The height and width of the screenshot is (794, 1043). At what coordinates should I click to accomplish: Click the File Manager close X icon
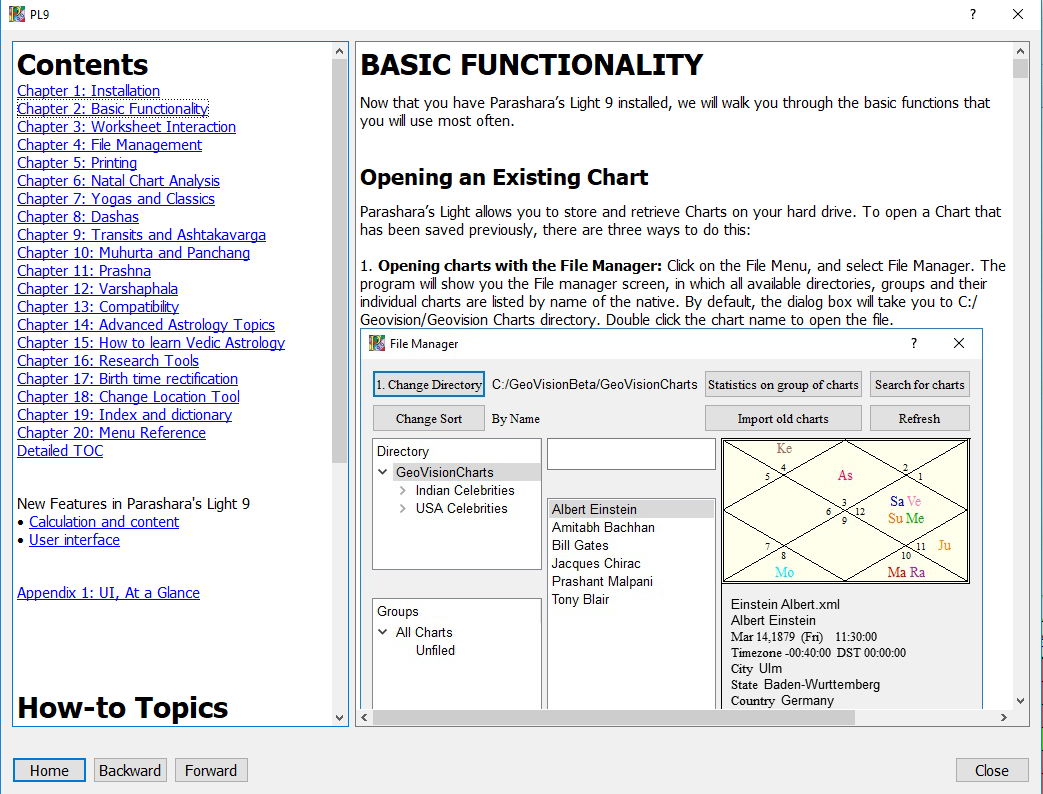[x=959, y=343]
